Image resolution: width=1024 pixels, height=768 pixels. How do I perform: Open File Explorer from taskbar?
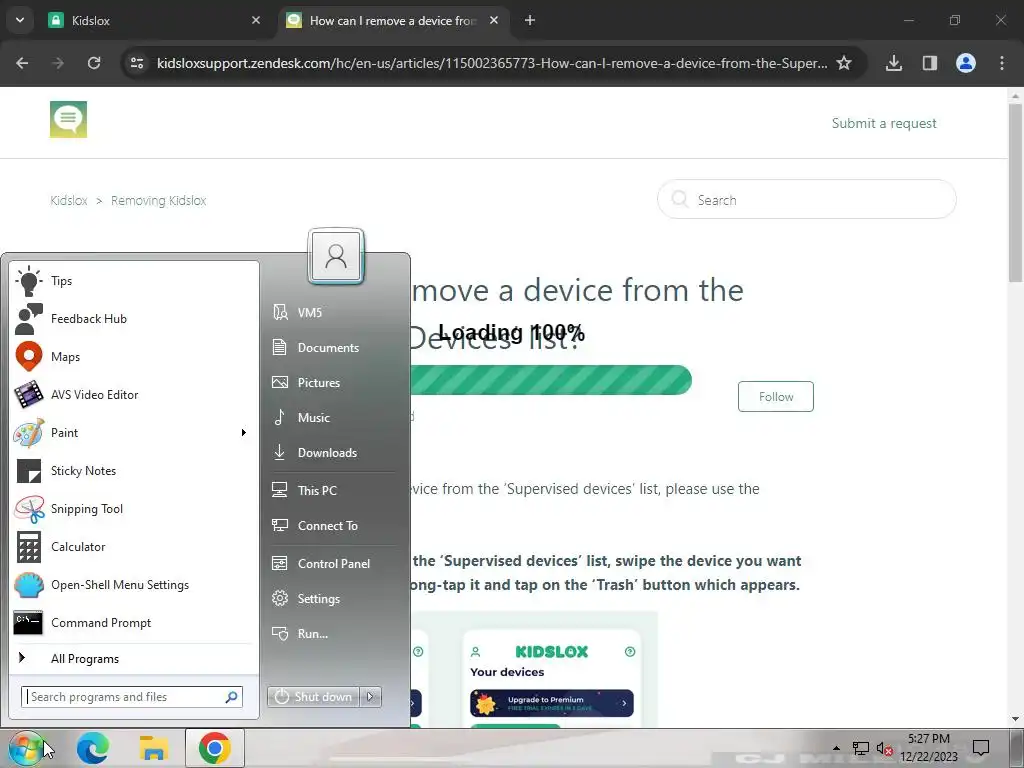pos(153,748)
